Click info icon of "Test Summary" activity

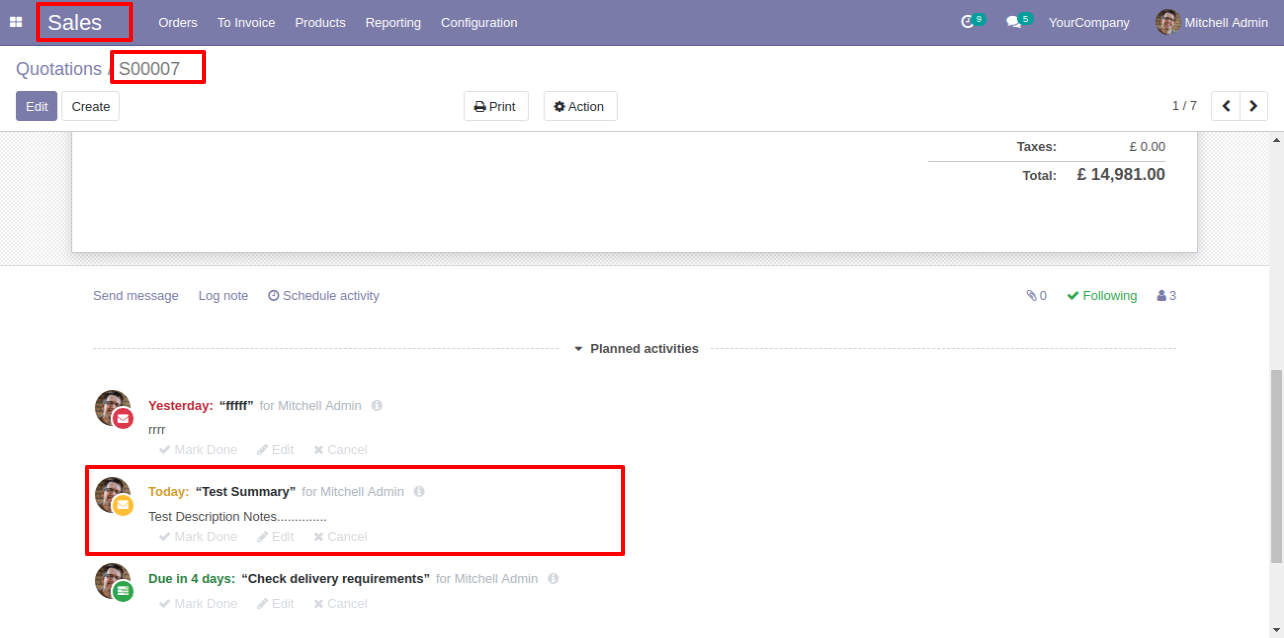419,492
